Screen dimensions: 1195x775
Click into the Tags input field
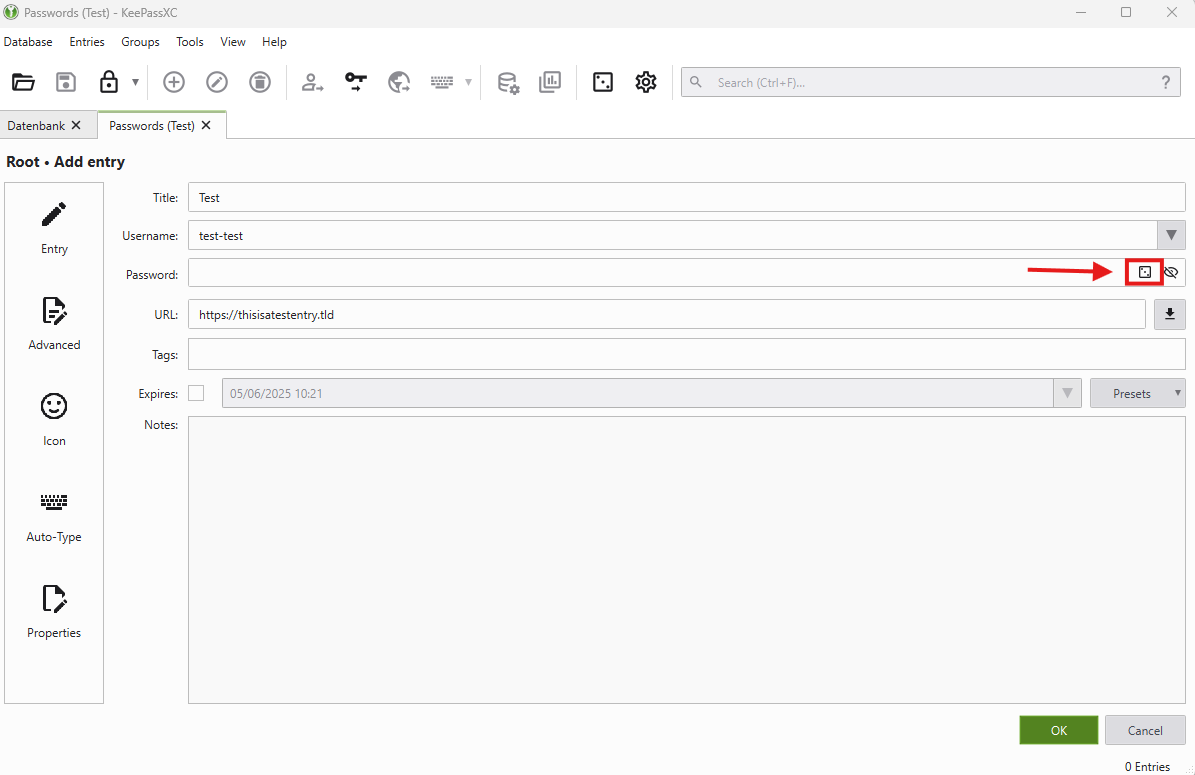pos(686,355)
